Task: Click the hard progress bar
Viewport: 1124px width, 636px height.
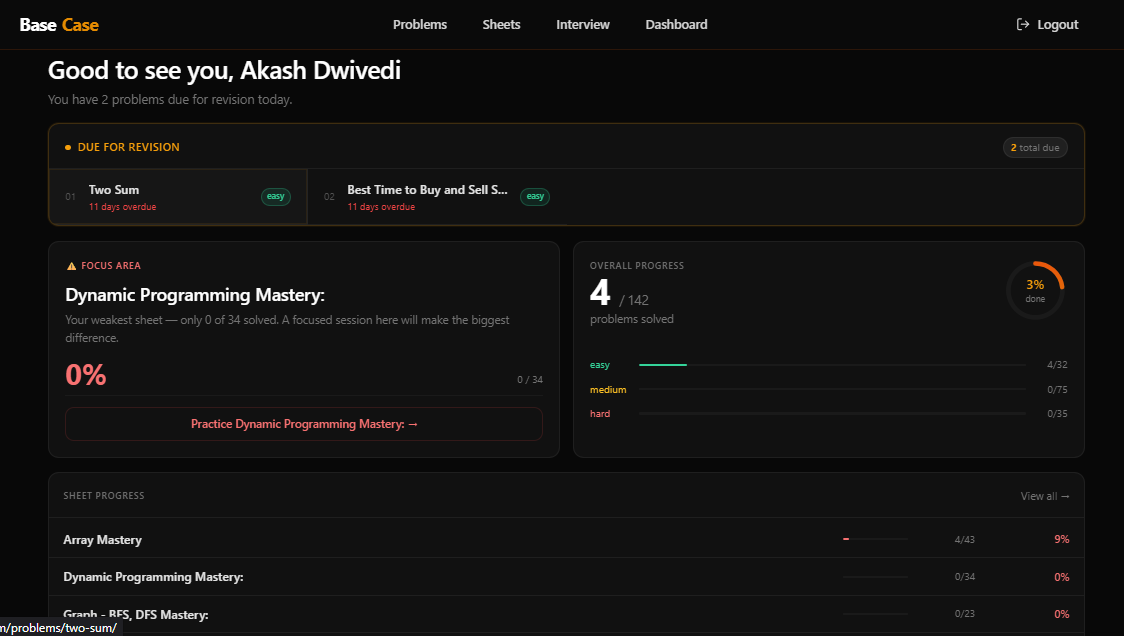Action: [x=832, y=414]
